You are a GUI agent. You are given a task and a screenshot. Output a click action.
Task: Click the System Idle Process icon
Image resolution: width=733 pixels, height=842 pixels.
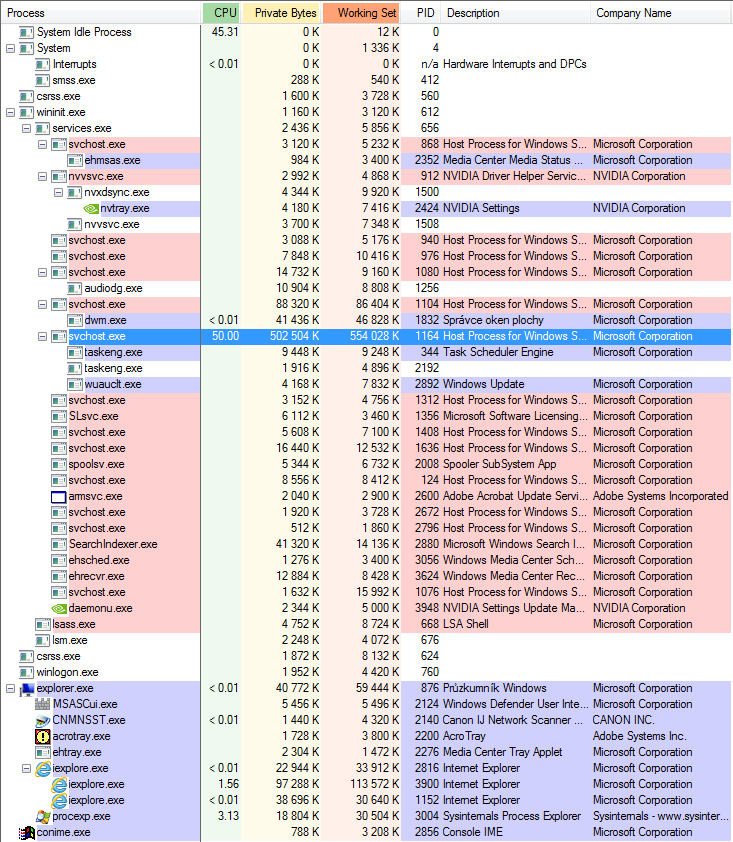coord(26,32)
